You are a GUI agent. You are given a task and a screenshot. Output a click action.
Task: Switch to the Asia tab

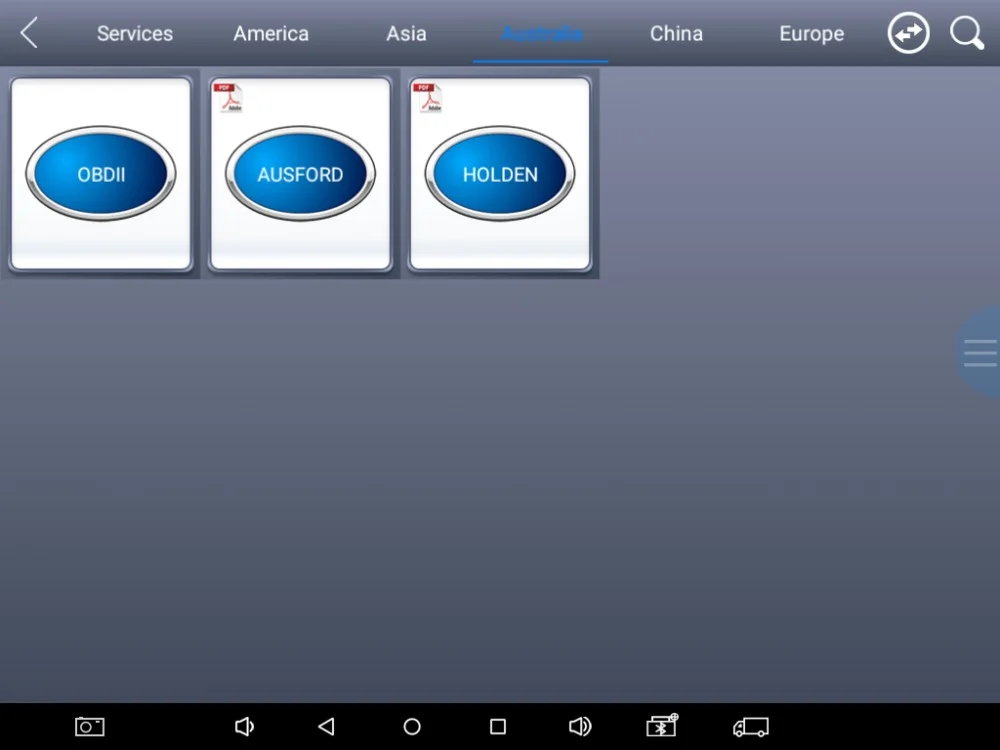[406, 33]
